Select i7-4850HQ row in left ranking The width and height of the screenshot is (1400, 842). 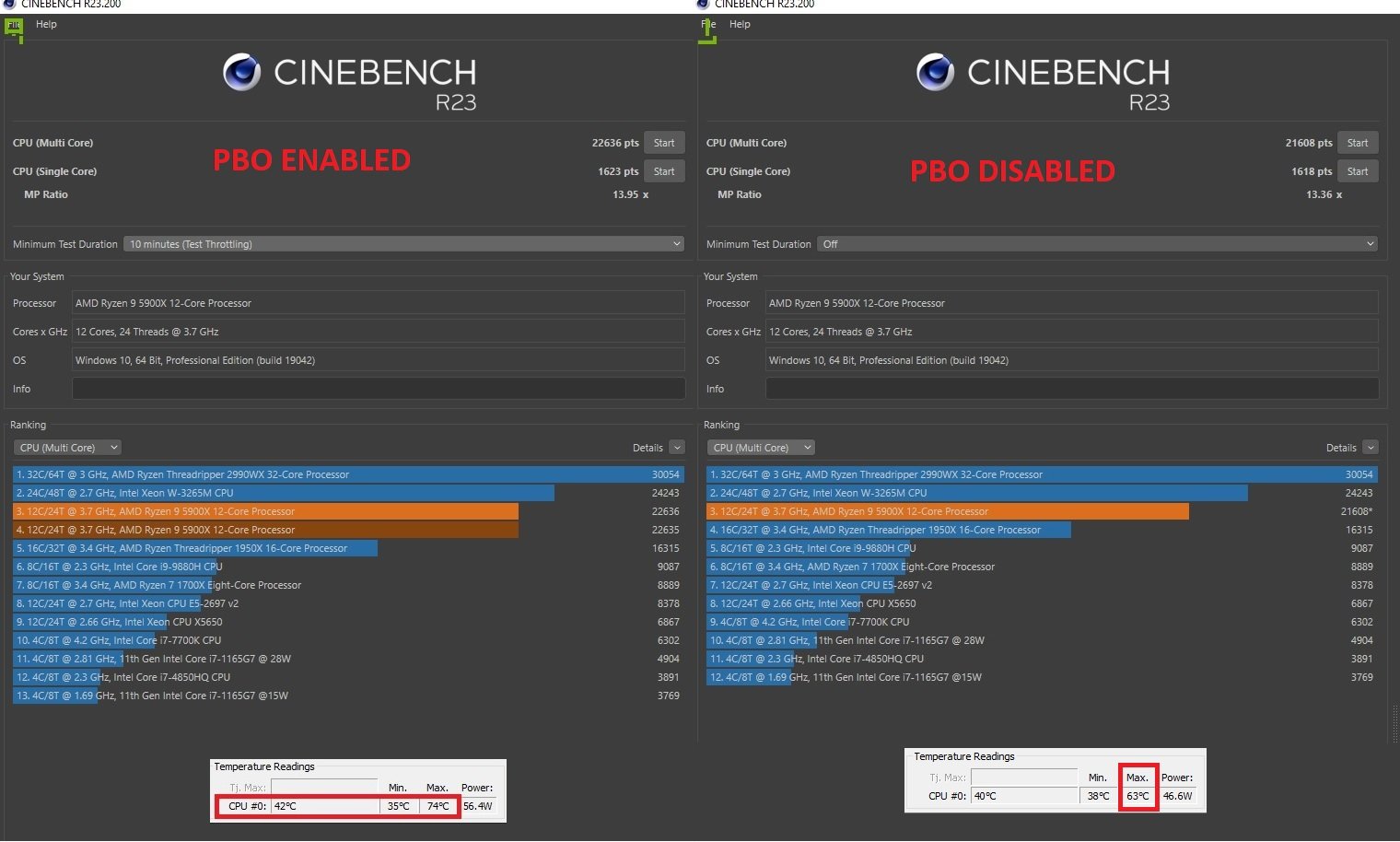click(348, 677)
